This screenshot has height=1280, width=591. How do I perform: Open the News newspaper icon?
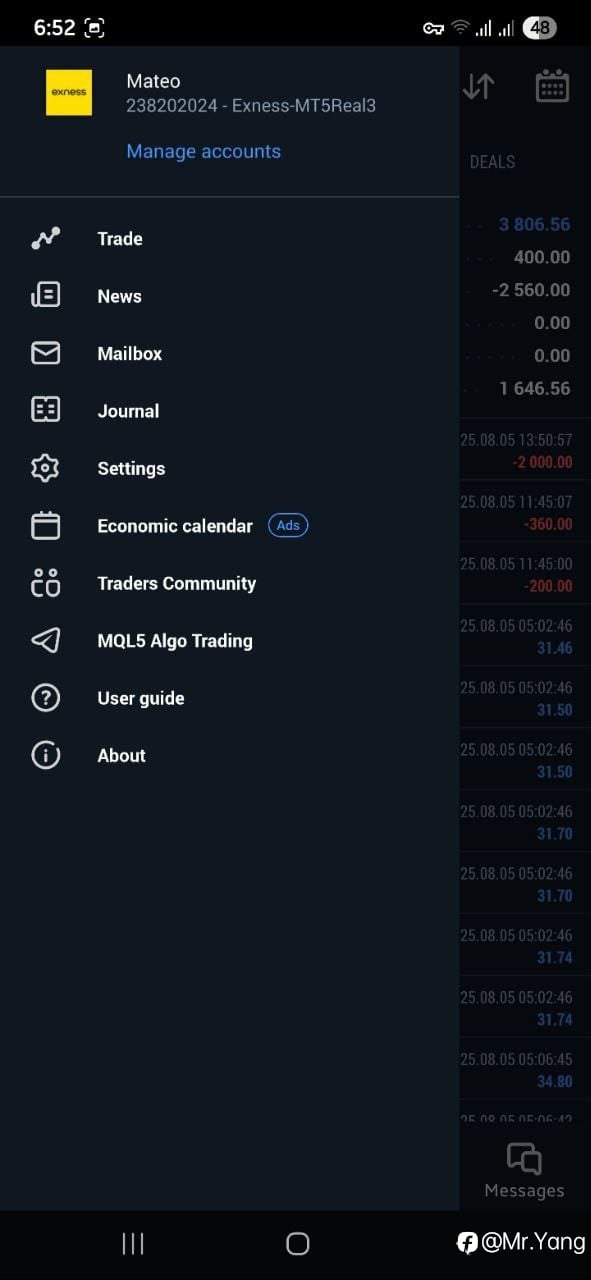coord(45,295)
